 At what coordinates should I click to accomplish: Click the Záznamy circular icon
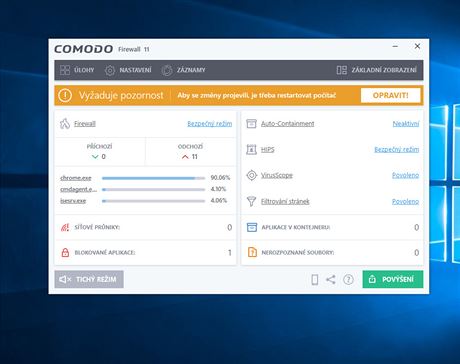click(167, 70)
